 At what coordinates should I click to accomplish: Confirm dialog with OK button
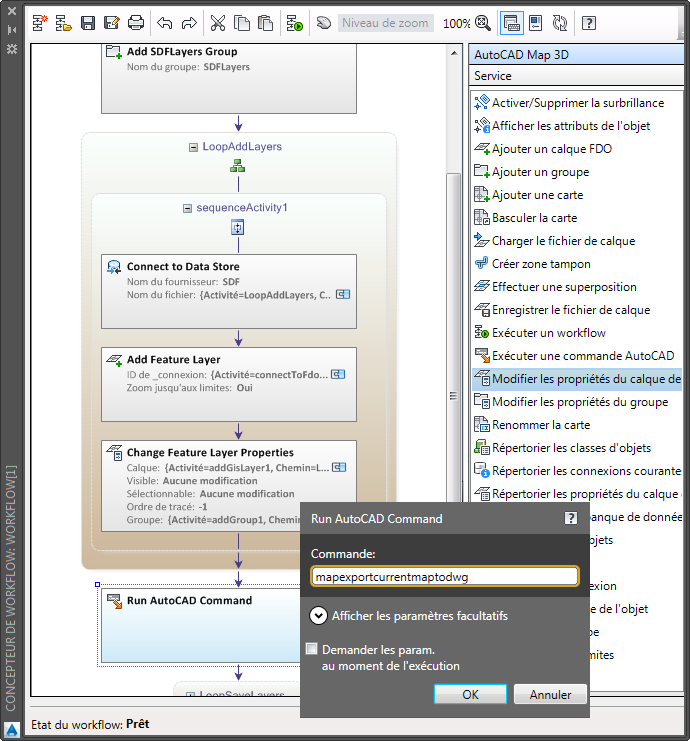pos(470,694)
